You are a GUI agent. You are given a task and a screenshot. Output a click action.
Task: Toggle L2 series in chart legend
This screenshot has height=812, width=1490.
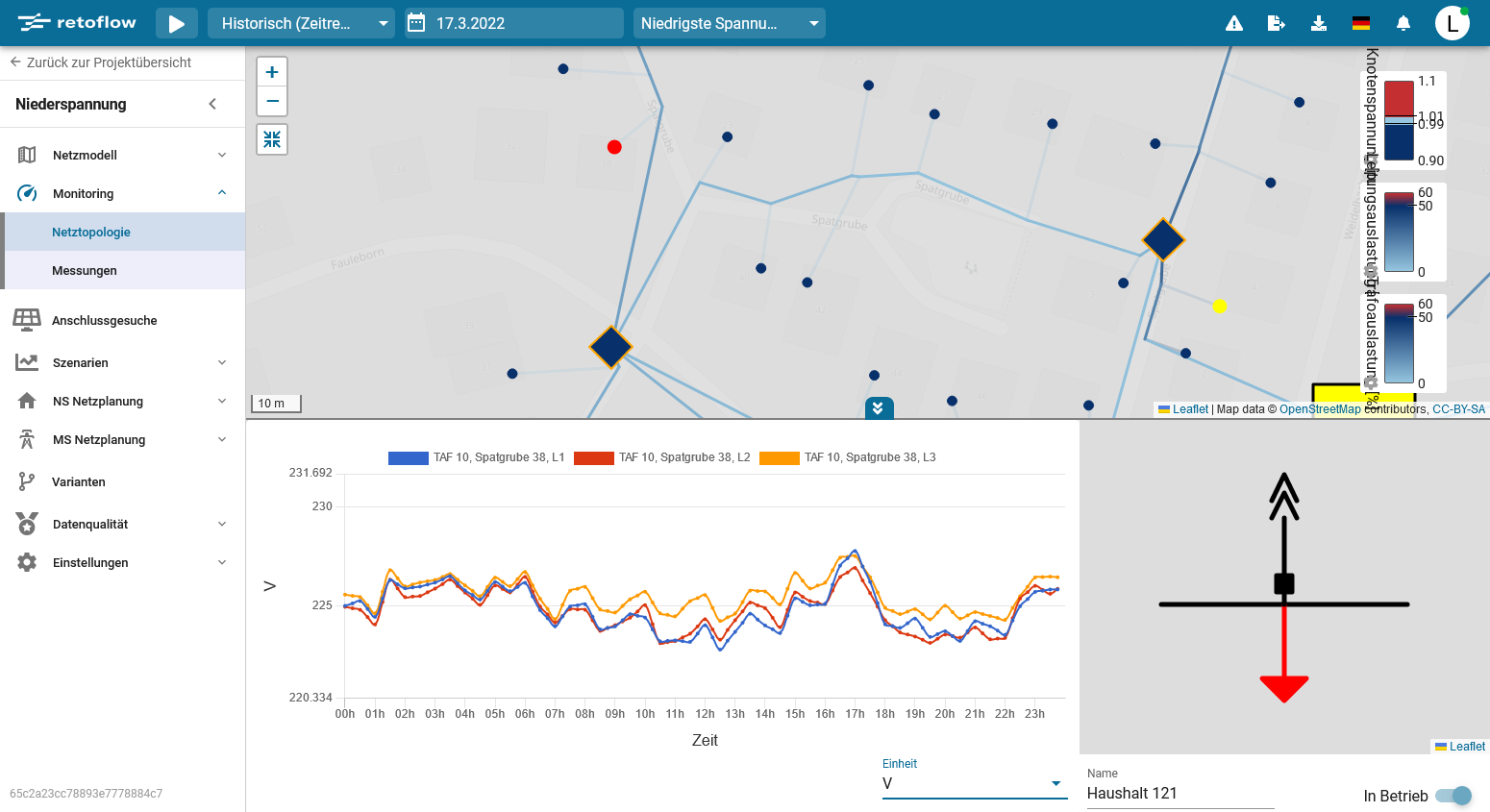pyautogui.click(x=661, y=457)
